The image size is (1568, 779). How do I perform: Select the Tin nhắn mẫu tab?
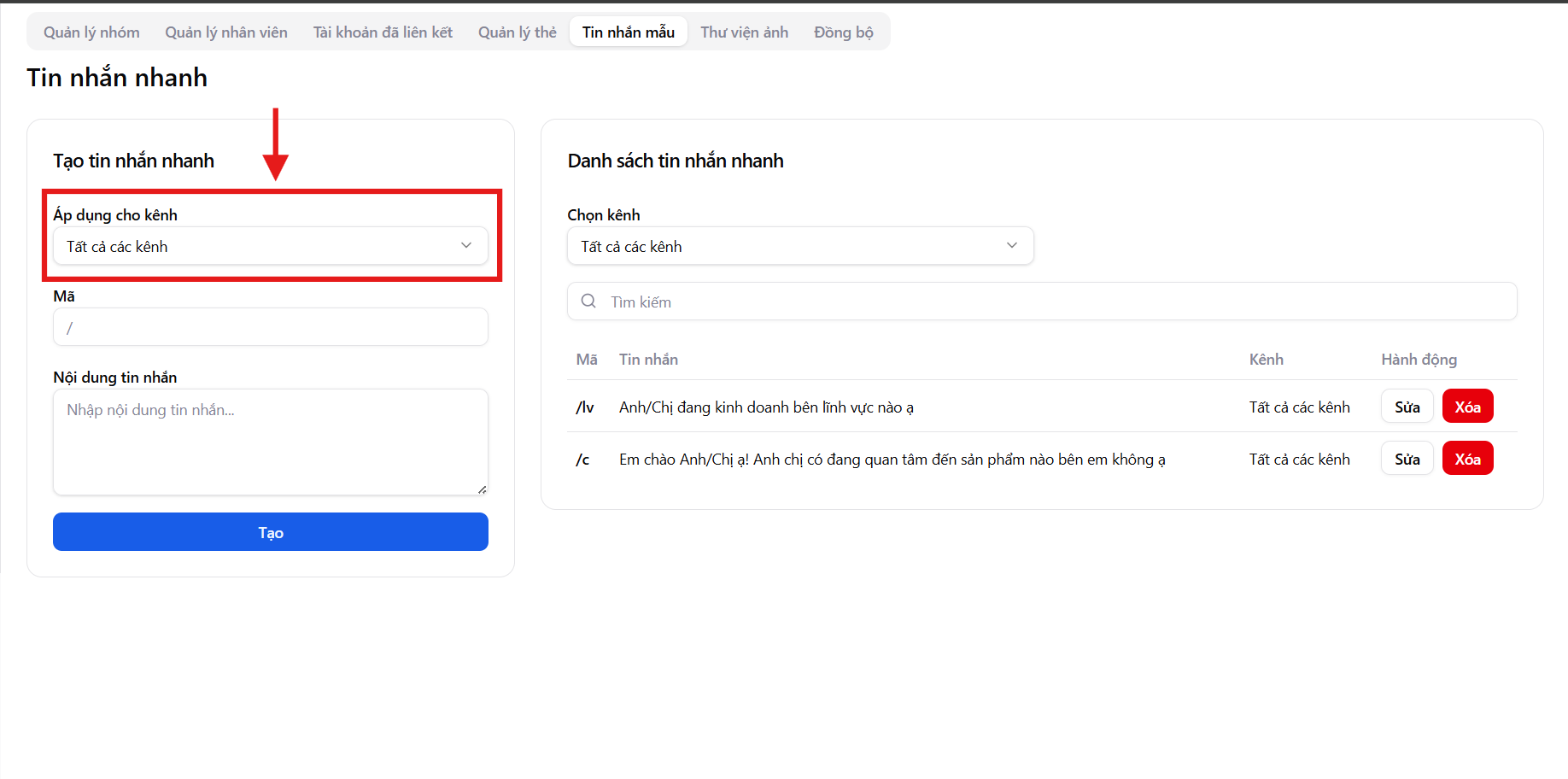(629, 32)
